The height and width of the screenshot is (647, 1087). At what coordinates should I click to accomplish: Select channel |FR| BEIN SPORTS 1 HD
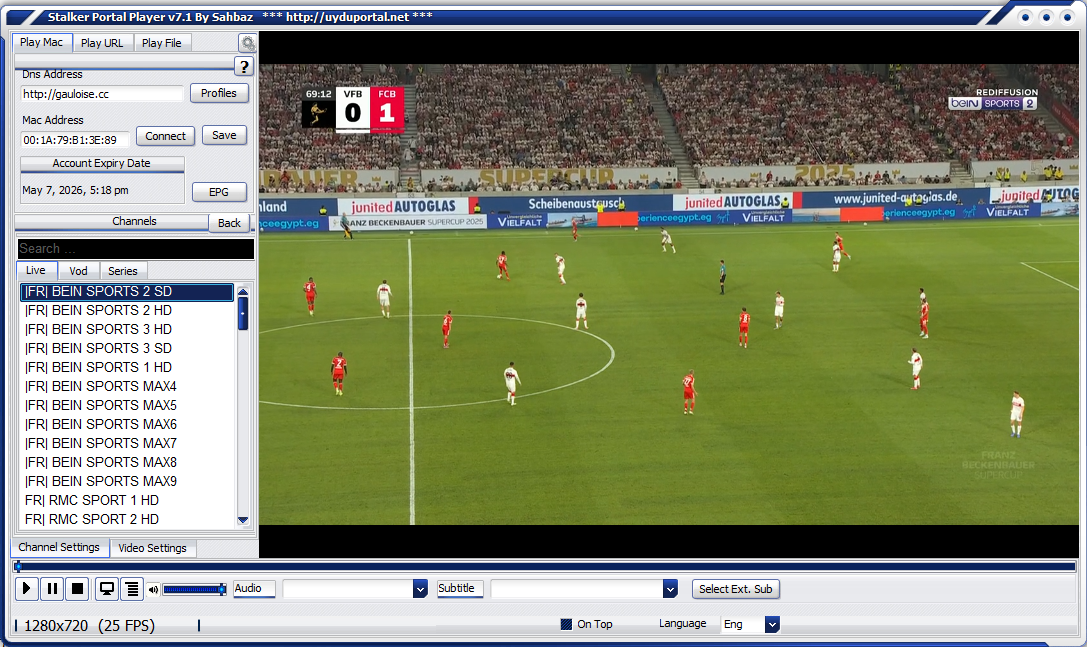(x=128, y=368)
